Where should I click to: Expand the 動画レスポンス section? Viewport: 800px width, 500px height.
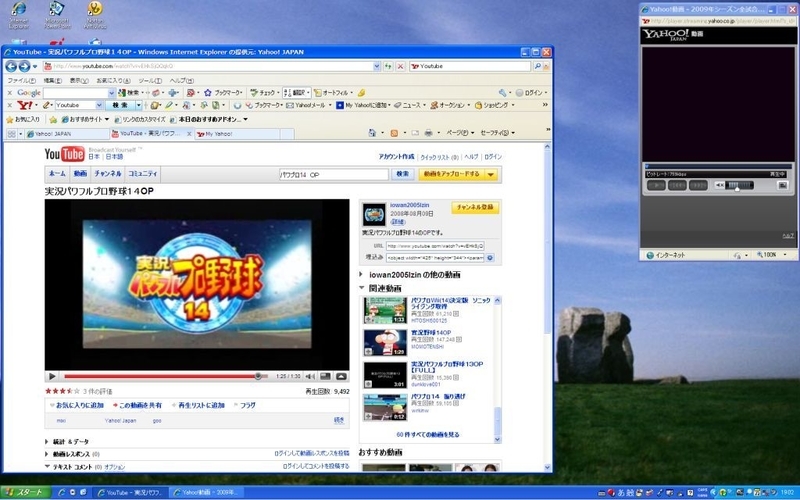(x=47, y=454)
